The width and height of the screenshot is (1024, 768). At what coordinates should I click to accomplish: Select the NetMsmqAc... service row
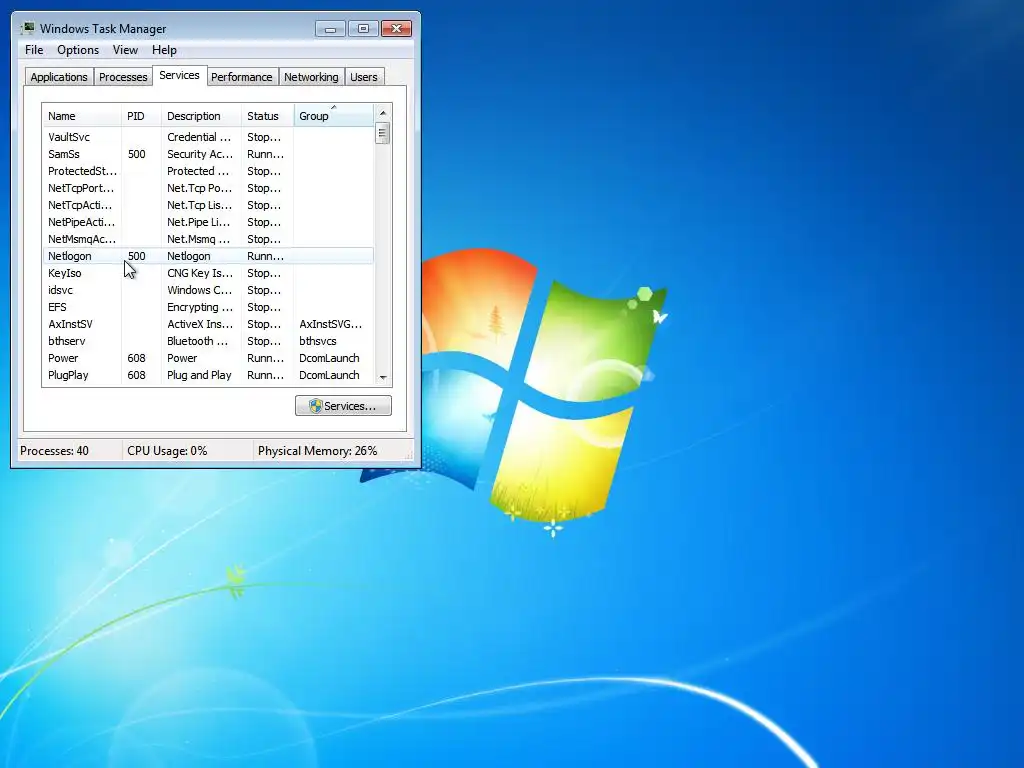click(x=208, y=239)
